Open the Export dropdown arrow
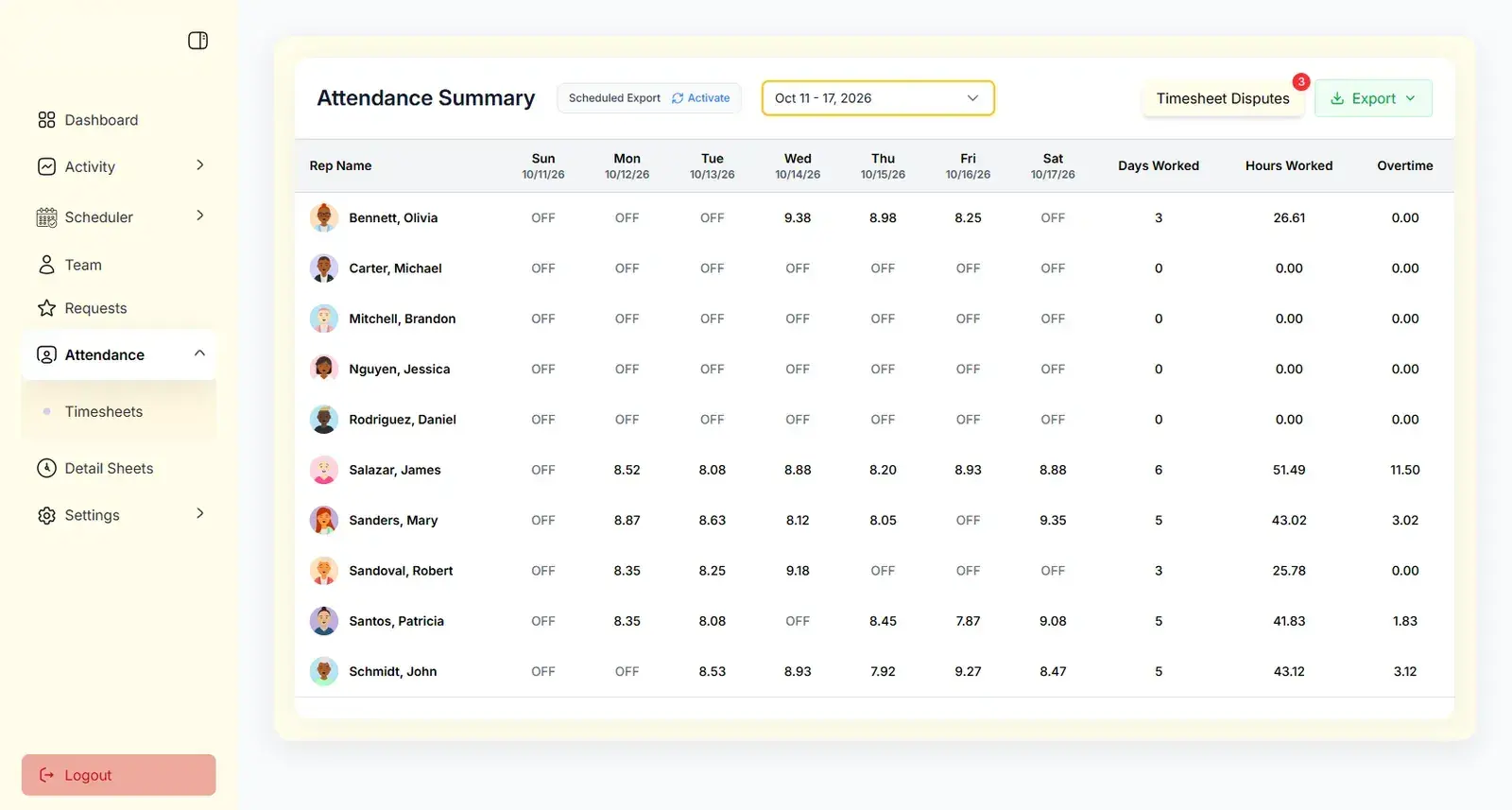 (1410, 98)
